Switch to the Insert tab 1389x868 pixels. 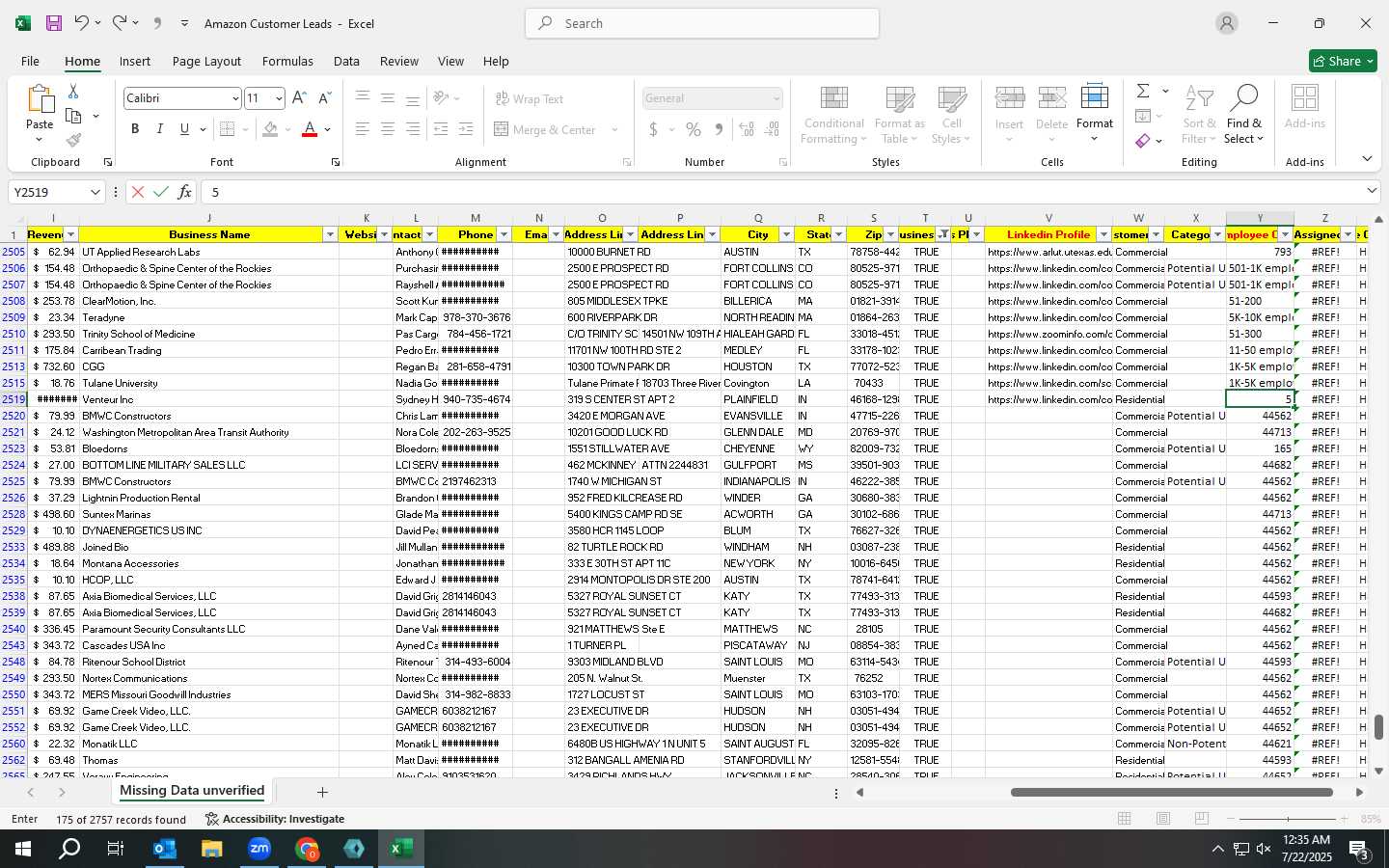coord(135,61)
